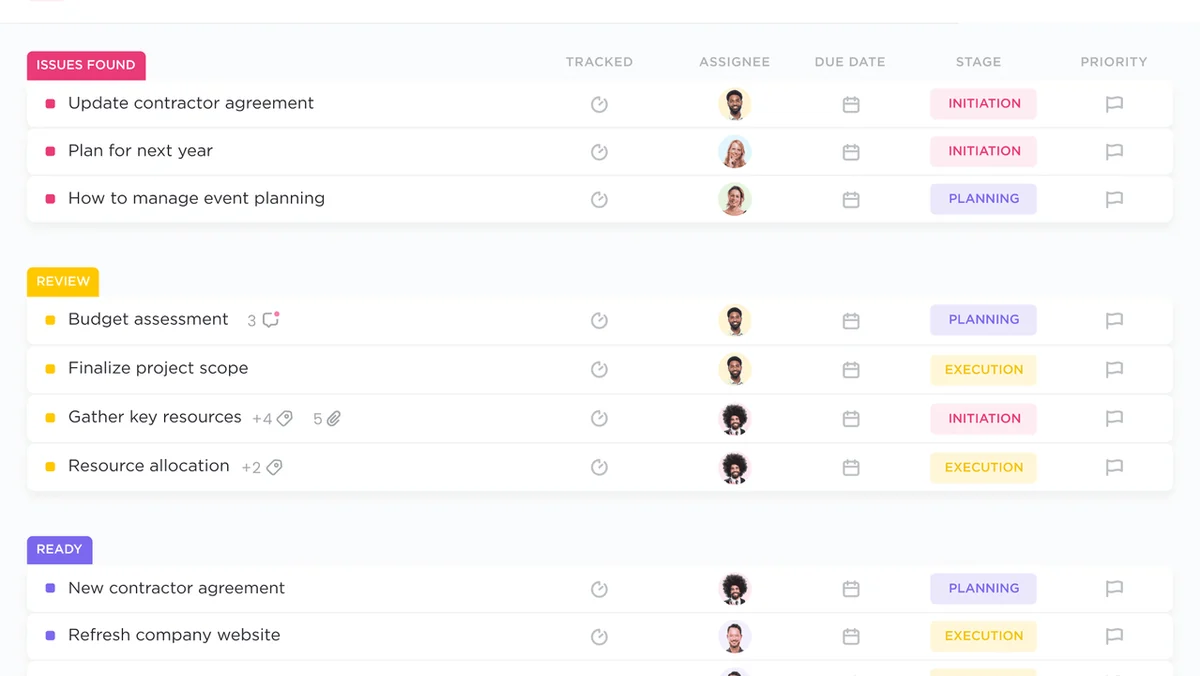Set priority flag for Update contractor agreement

pyautogui.click(x=1114, y=104)
